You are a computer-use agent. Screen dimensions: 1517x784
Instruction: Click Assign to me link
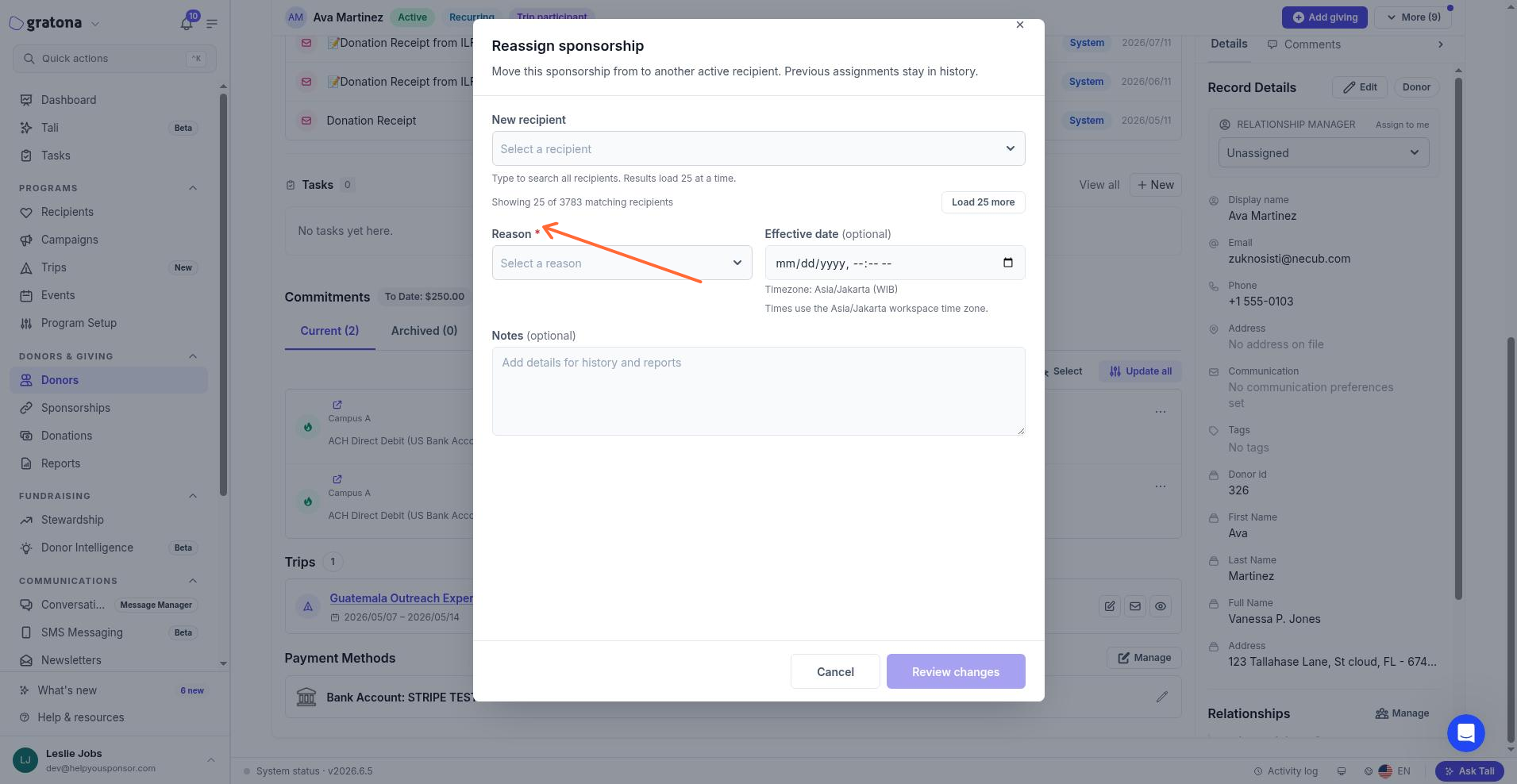(1402, 125)
